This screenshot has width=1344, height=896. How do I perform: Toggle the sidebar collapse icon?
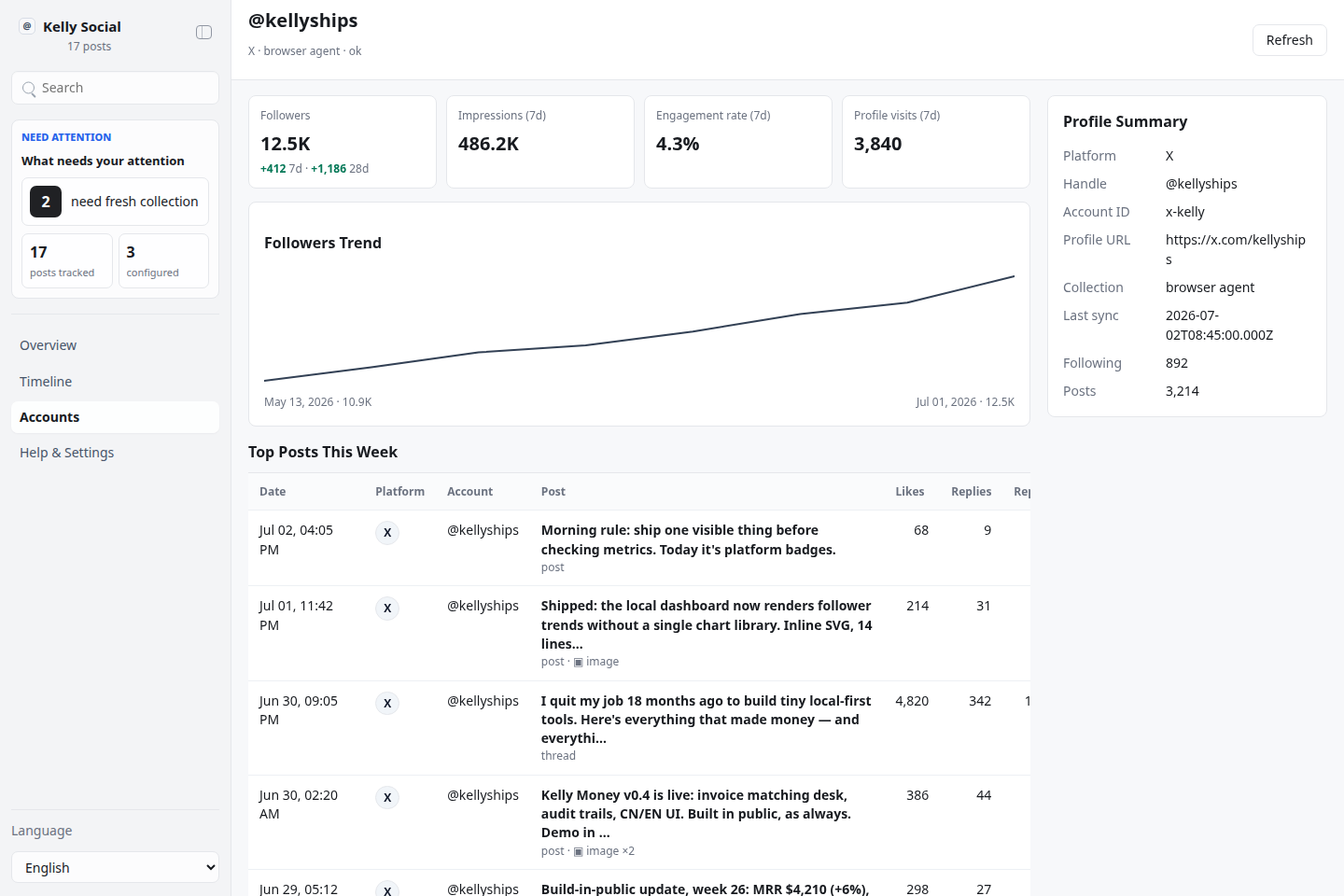point(203,32)
